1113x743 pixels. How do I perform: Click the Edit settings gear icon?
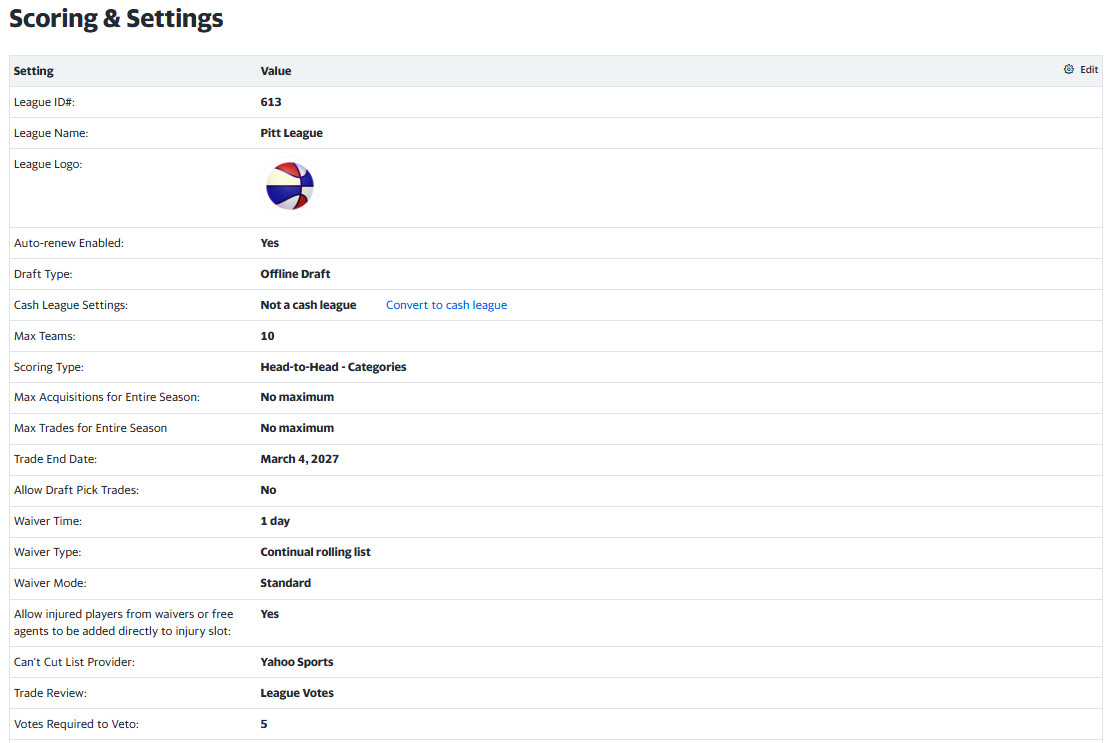[x=1068, y=70]
